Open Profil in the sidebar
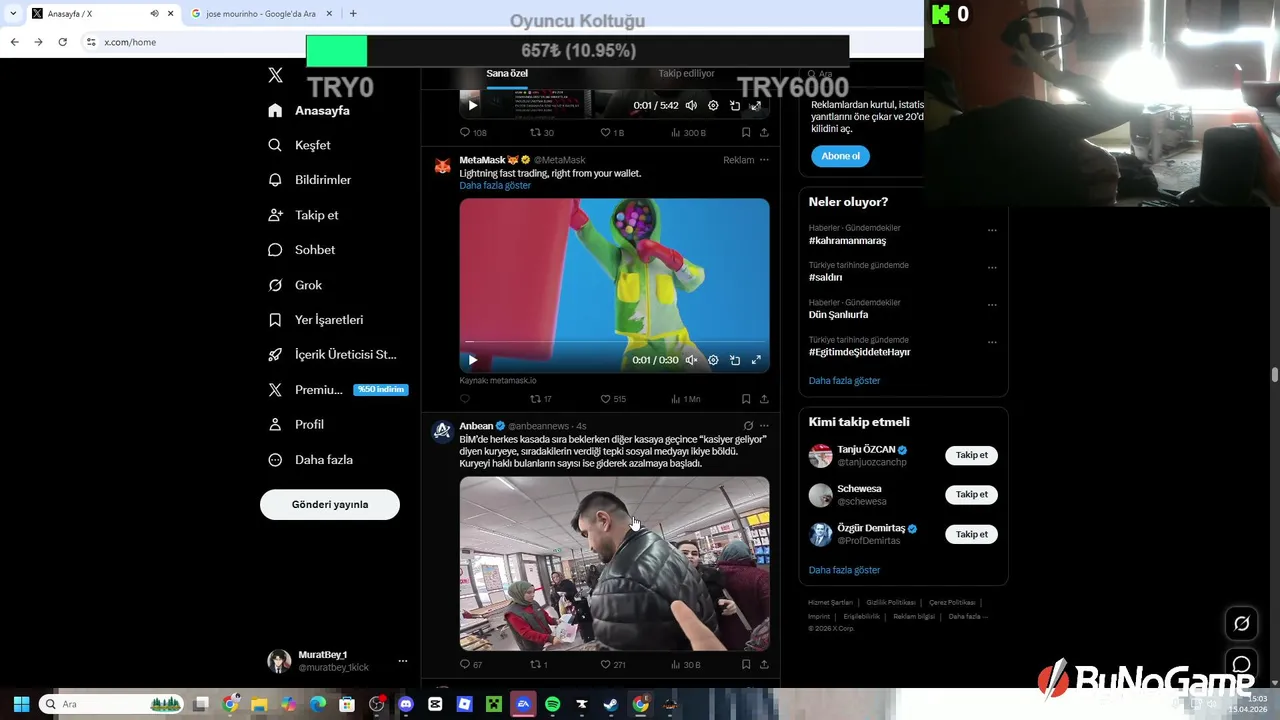 [295, 425]
